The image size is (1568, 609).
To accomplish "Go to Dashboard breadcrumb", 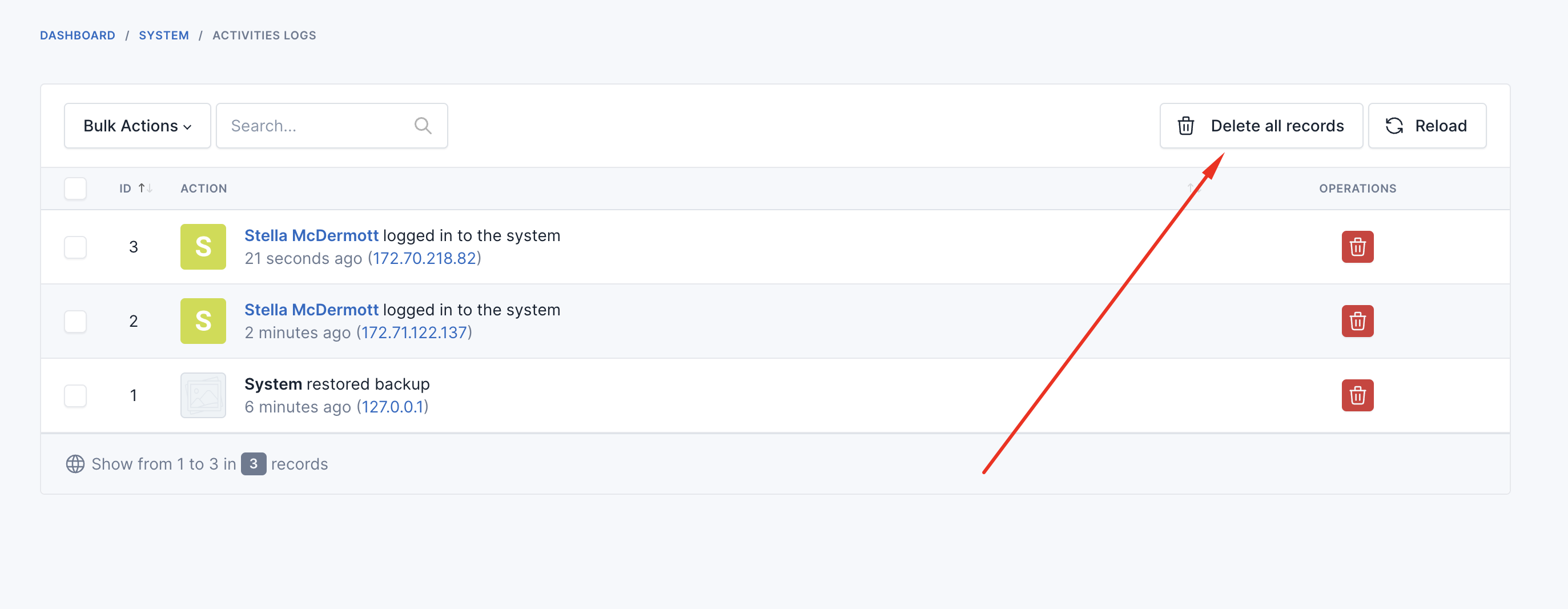I will click(77, 35).
